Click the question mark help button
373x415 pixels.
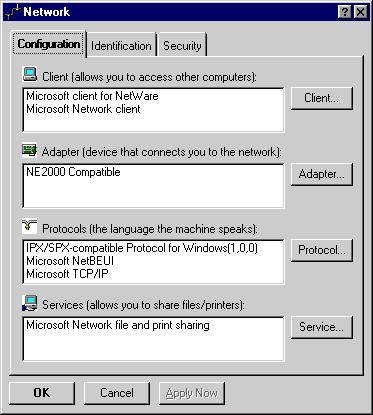coord(345,12)
